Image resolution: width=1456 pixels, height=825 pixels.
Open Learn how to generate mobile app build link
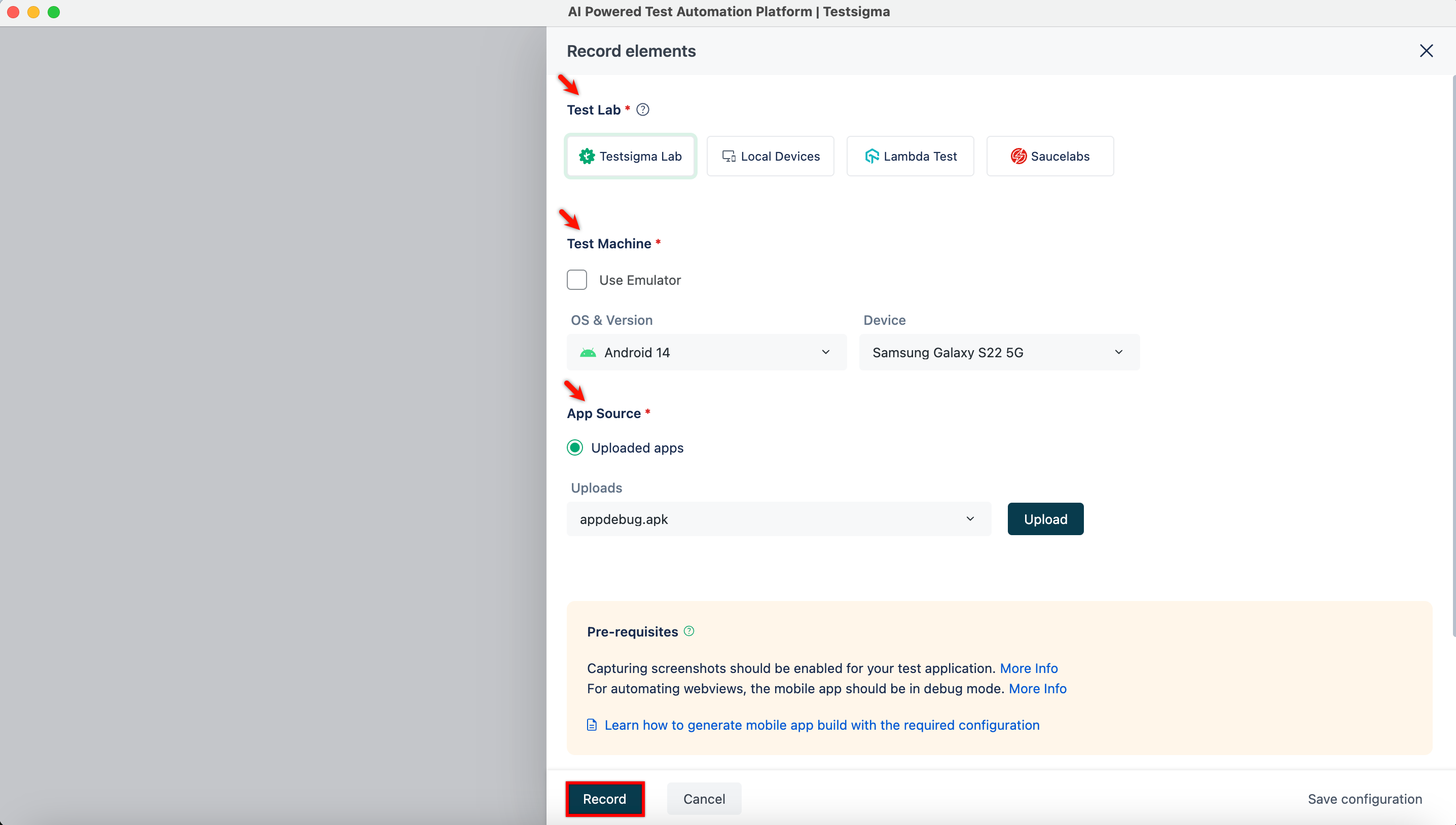coord(822,725)
